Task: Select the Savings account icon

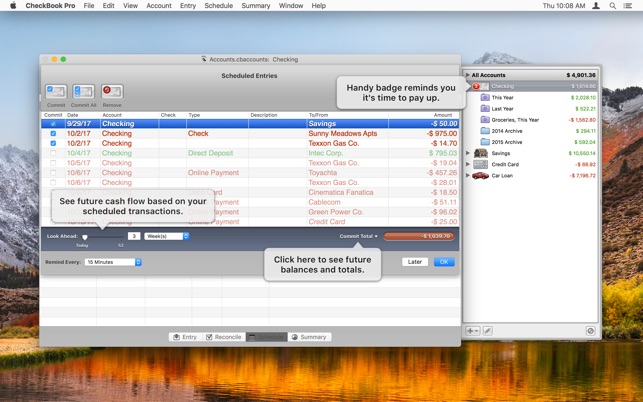Action: pos(481,153)
